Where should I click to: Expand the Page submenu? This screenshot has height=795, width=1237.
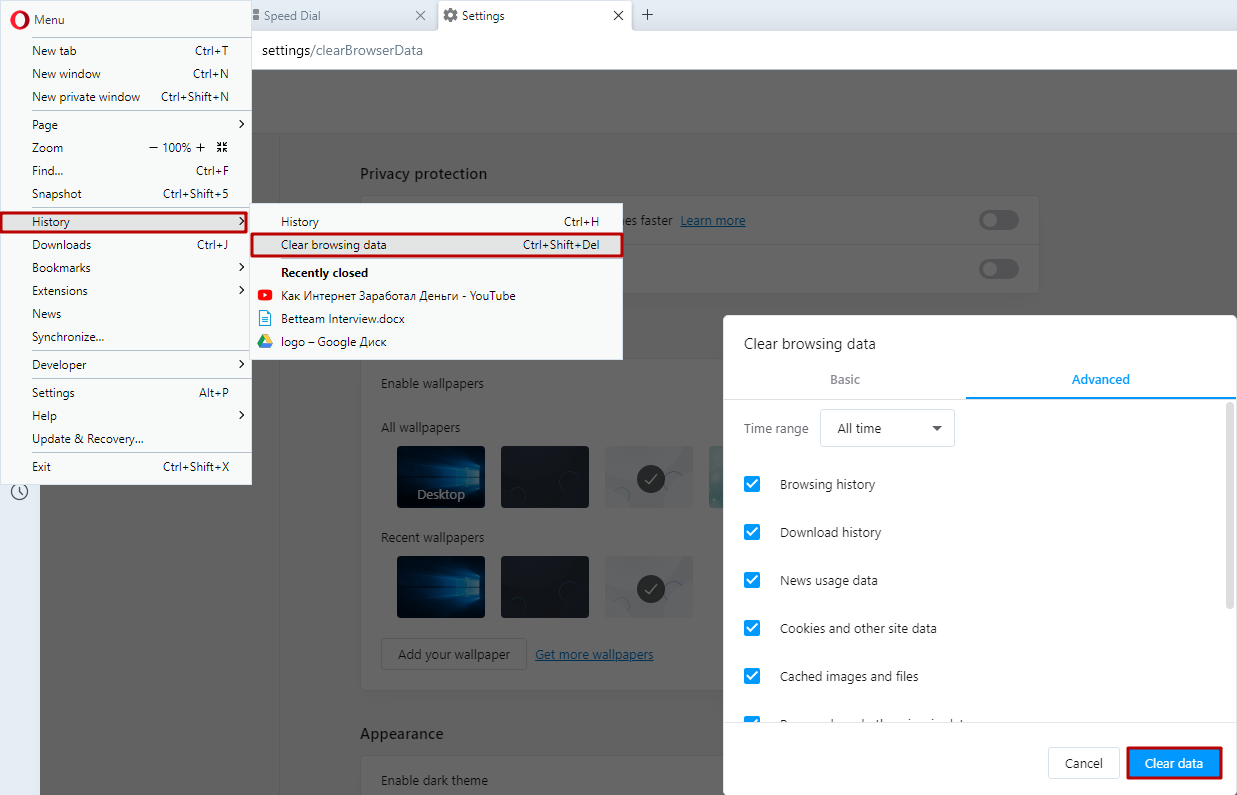(125, 125)
